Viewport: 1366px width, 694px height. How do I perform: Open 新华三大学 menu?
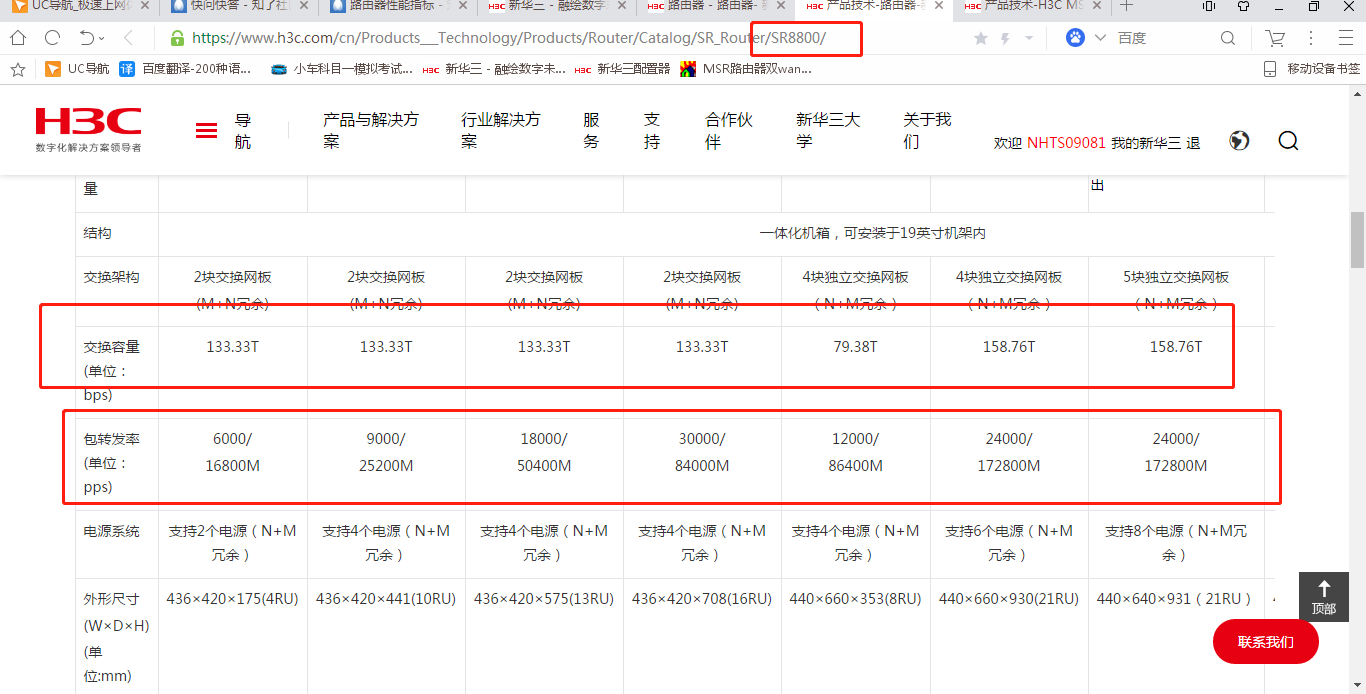[828, 130]
